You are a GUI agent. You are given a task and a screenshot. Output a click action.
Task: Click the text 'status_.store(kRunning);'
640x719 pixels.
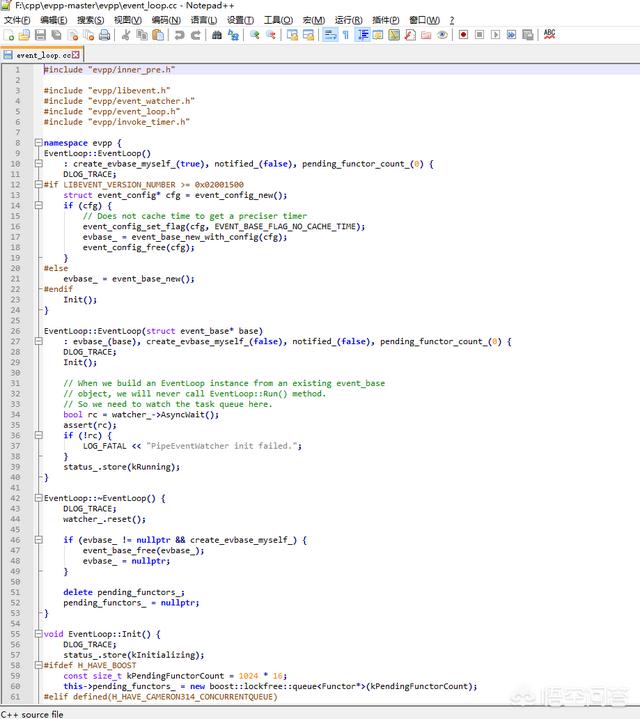[x=121, y=467]
